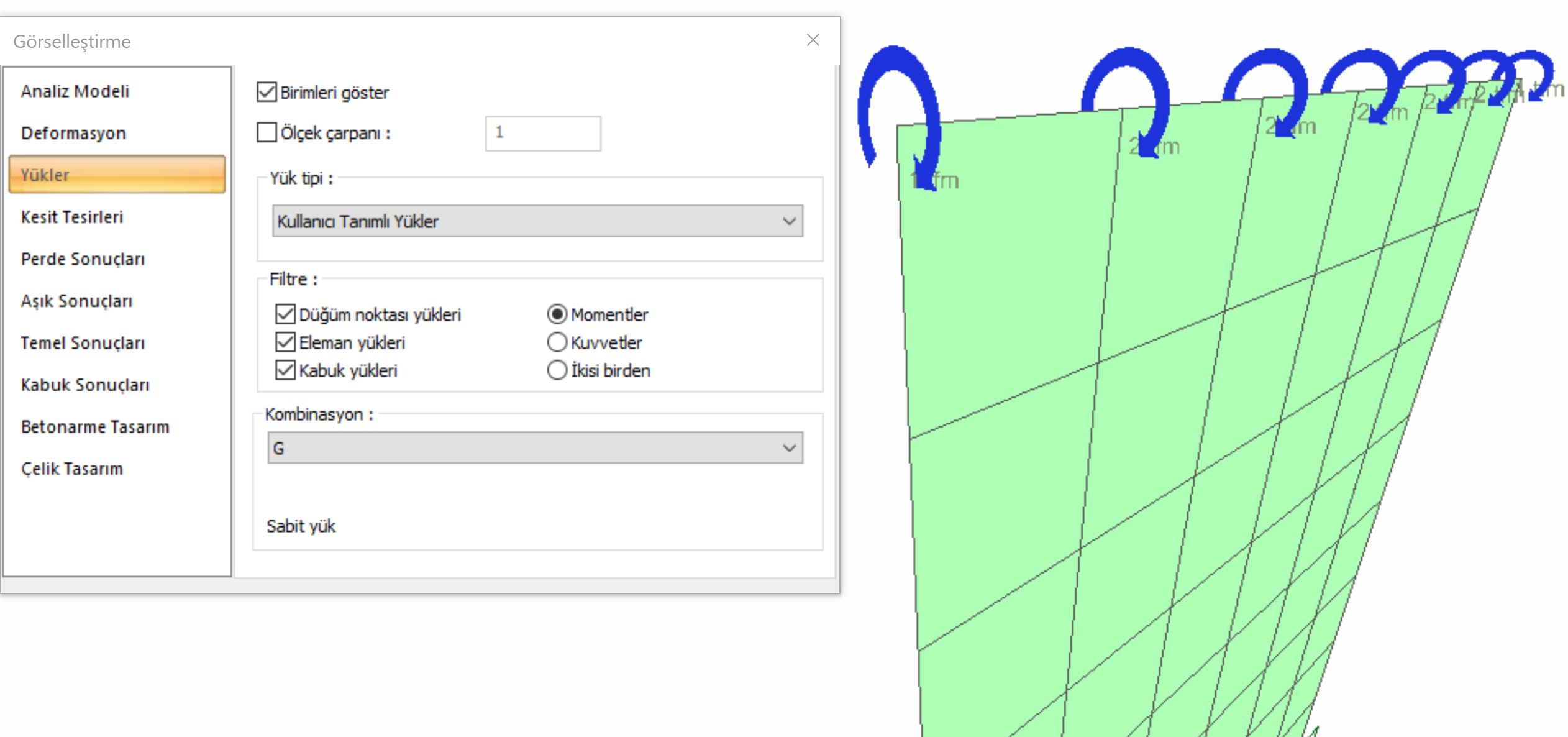1568x737 pixels.
Task: Open the Yük tipi dropdown
Action: pos(537,221)
